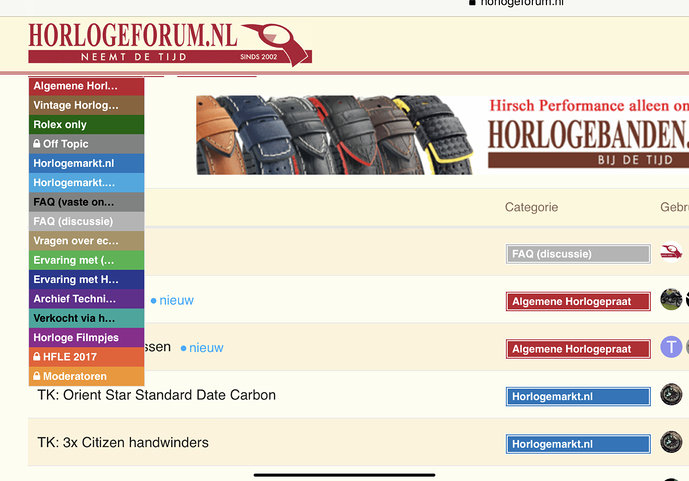Select Ervaring met (... green category

click(86, 260)
